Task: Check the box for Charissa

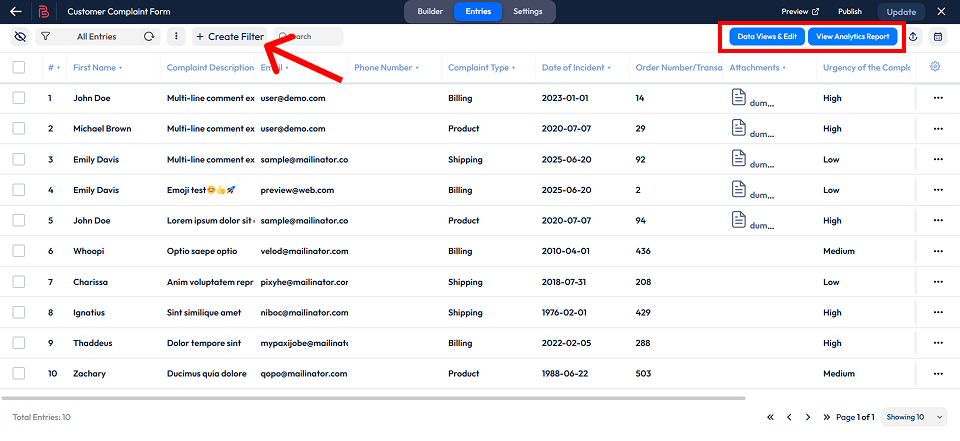Action: (19, 282)
